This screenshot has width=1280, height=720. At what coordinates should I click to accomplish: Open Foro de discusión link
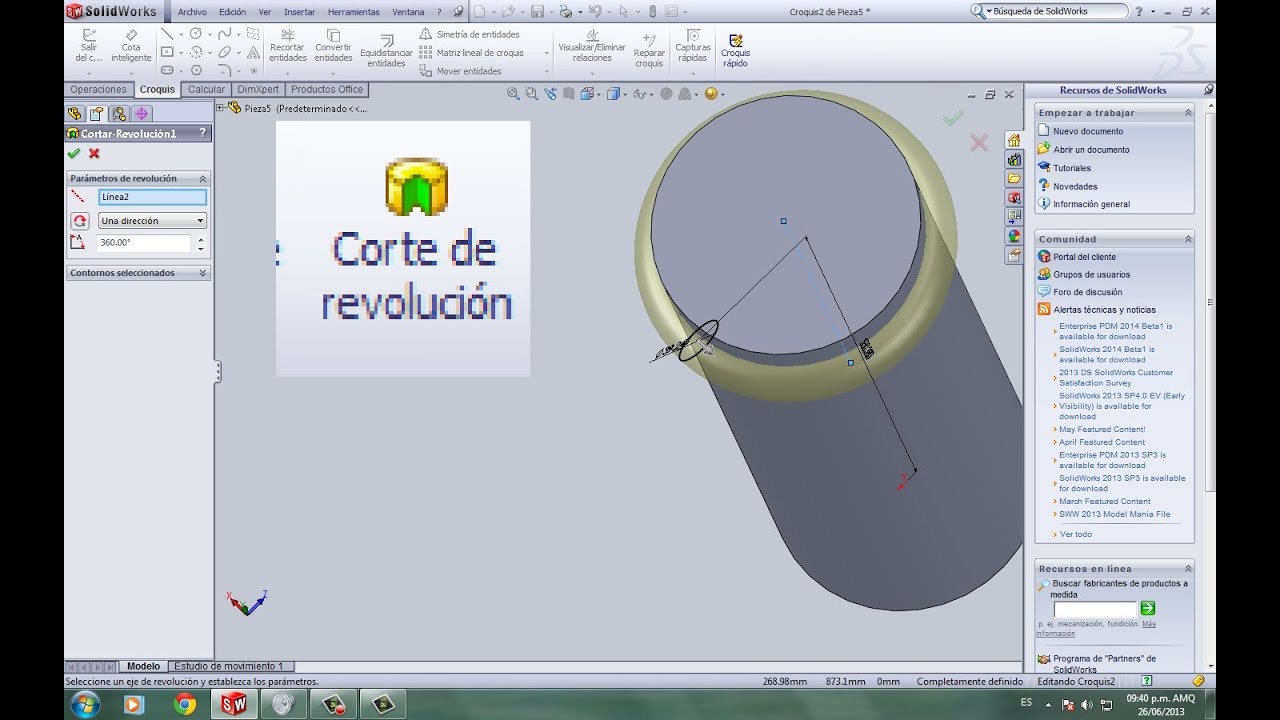tap(1087, 292)
